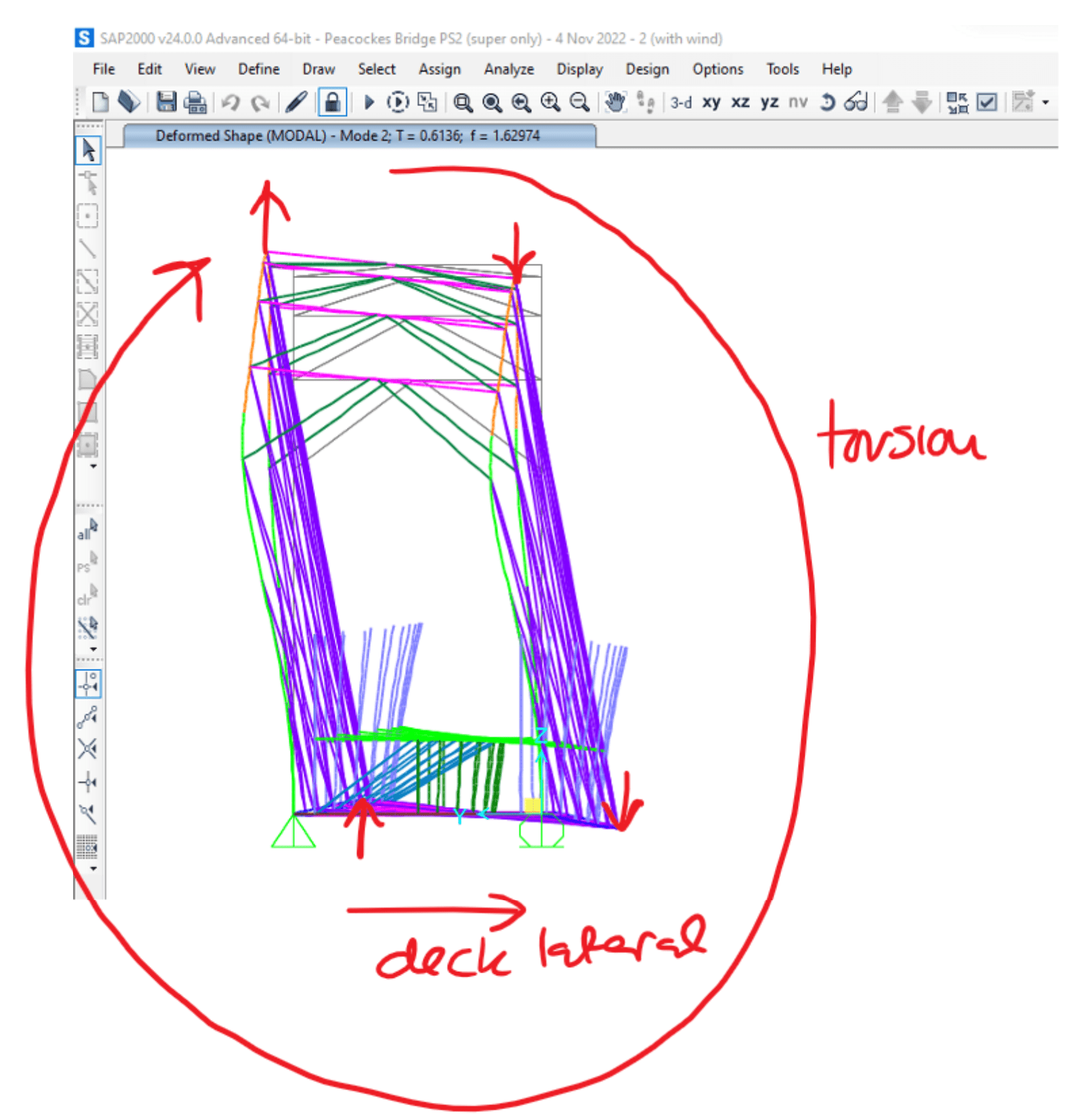
Task: Restore Full View zoom icon
Action: (492, 102)
